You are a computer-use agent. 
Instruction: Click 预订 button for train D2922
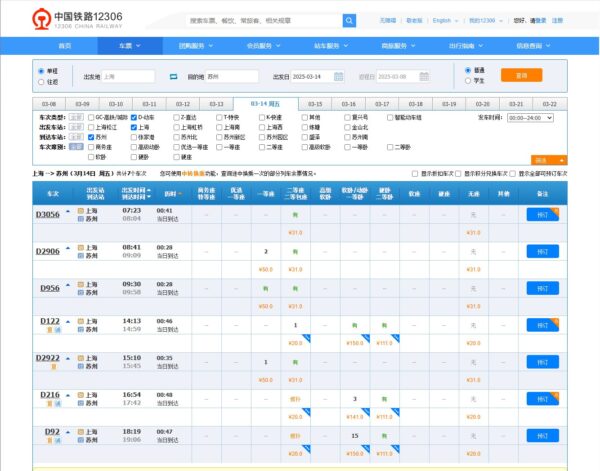click(x=540, y=360)
